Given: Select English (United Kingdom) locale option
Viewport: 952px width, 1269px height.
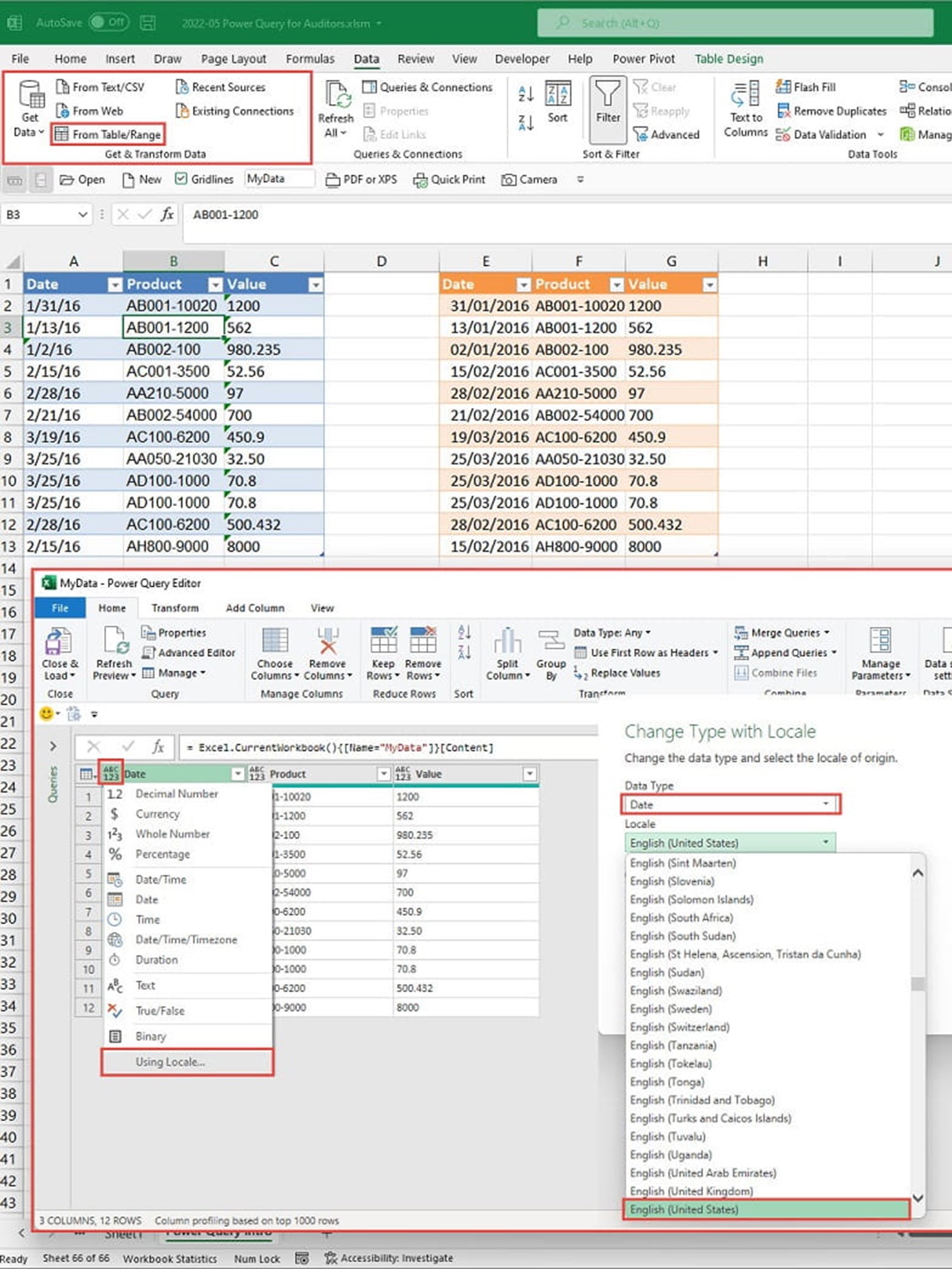Looking at the screenshot, I should [x=691, y=1191].
